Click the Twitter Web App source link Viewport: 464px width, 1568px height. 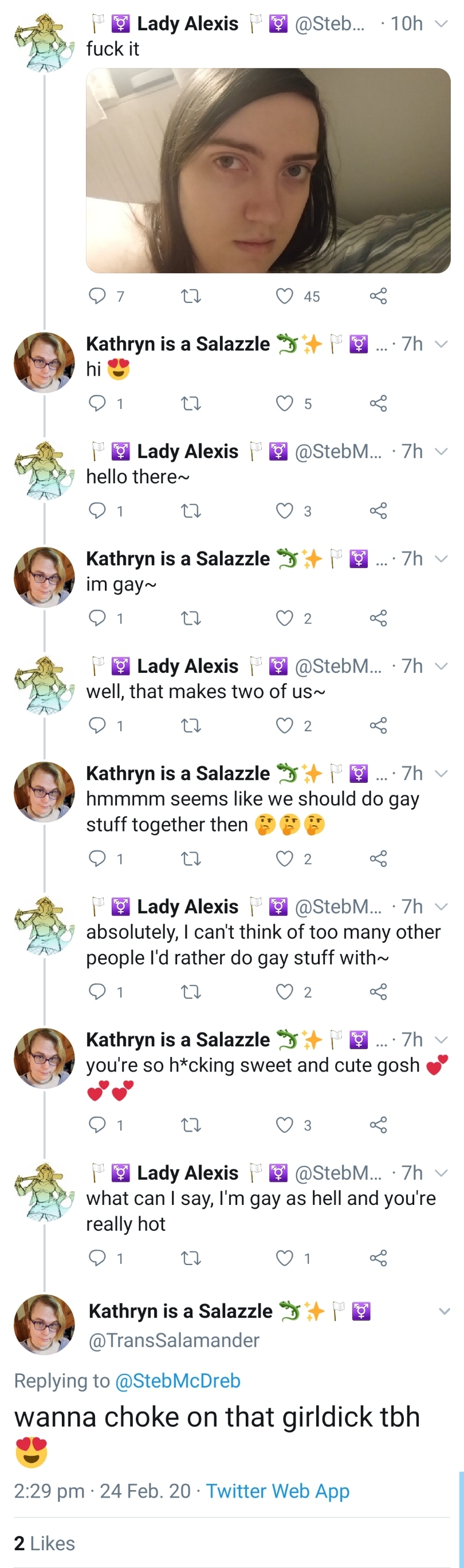[278, 1491]
